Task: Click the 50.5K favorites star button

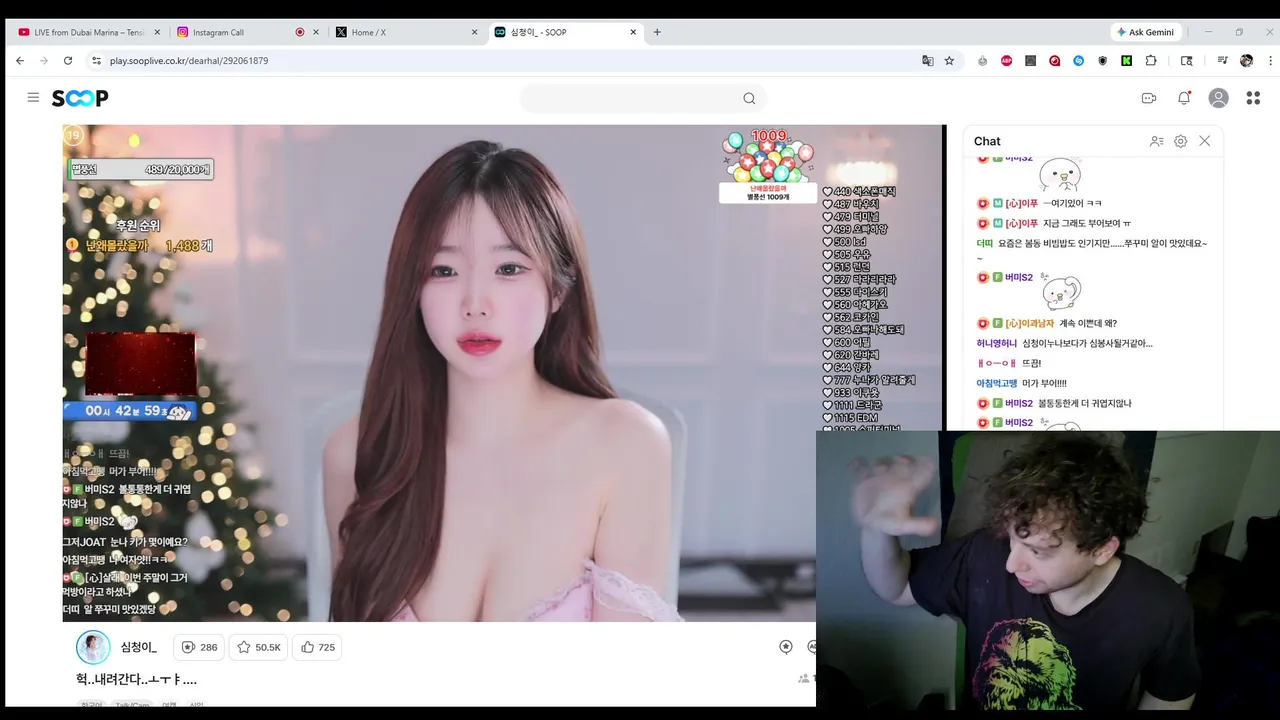Action: [258, 647]
